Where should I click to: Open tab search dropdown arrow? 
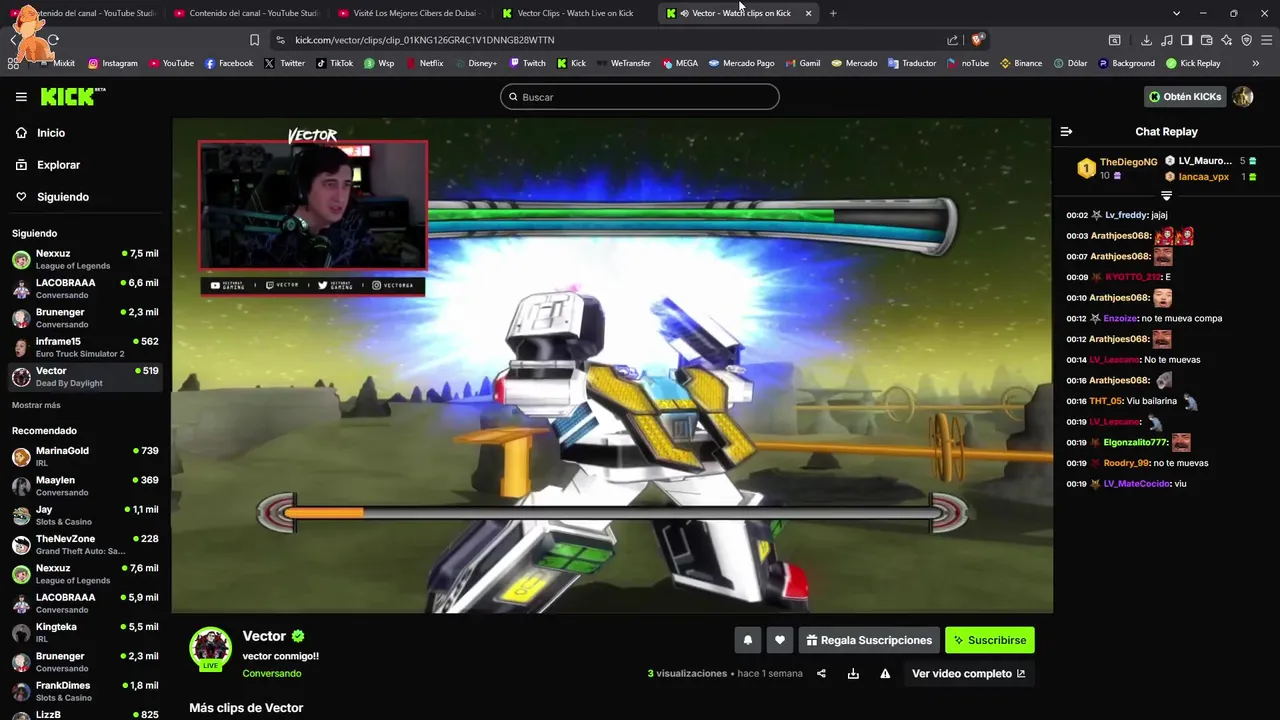1177,13
